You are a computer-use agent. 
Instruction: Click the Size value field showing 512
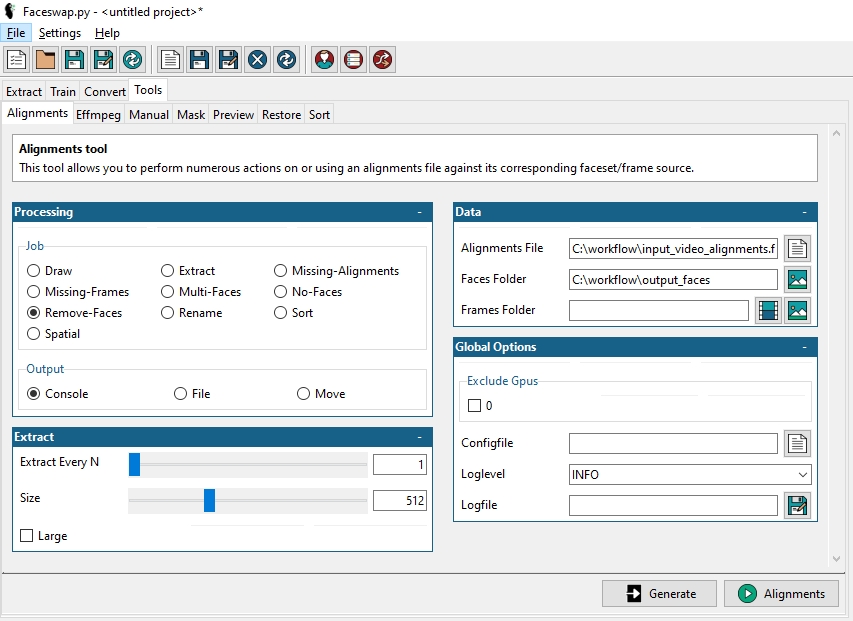click(x=399, y=500)
